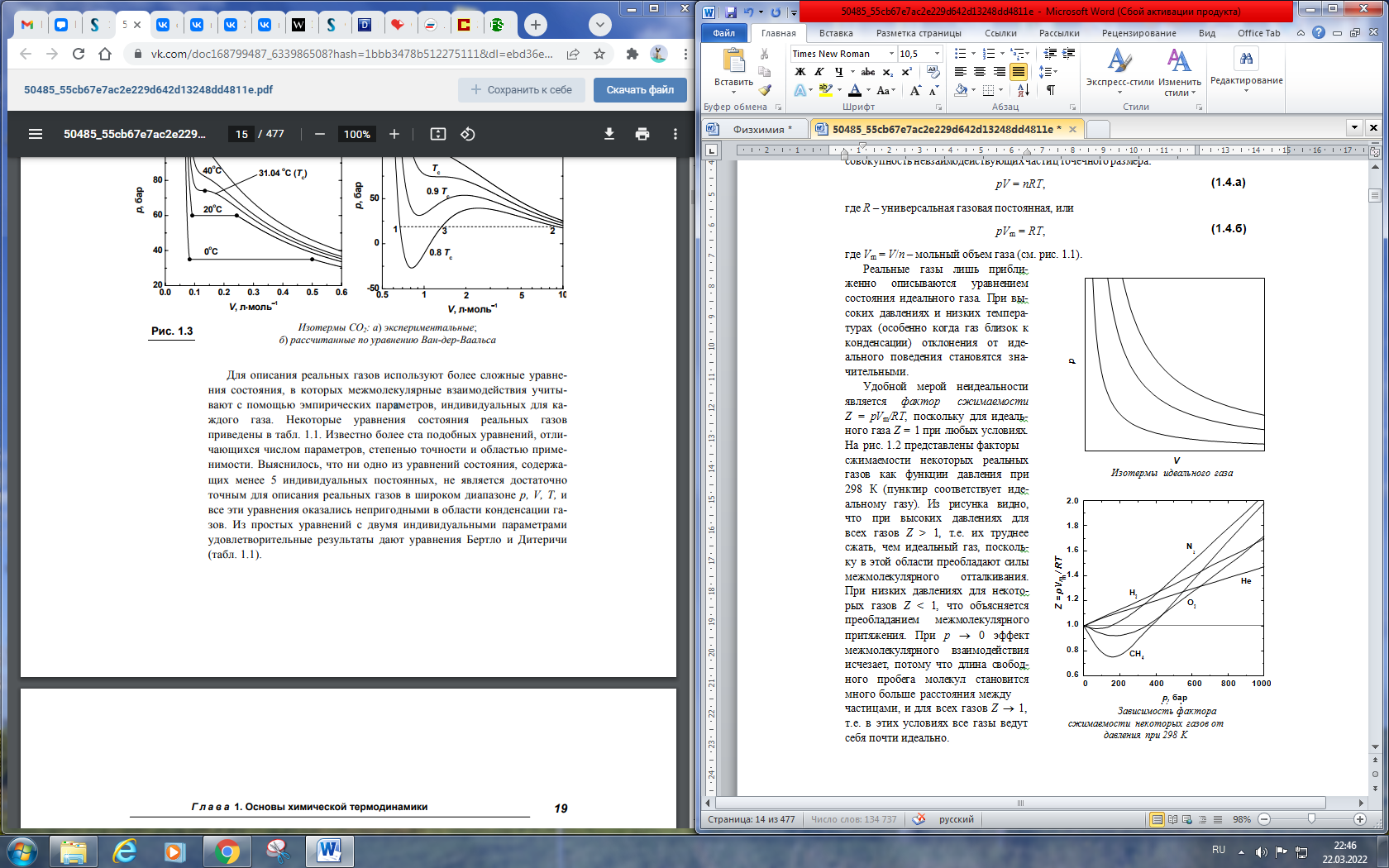1389x868 pixels.
Task: Click the Вставить paste button
Action: pyautogui.click(x=733, y=70)
